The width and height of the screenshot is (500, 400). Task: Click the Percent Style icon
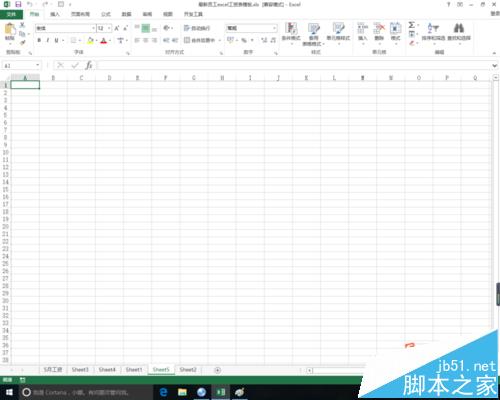[244, 40]
